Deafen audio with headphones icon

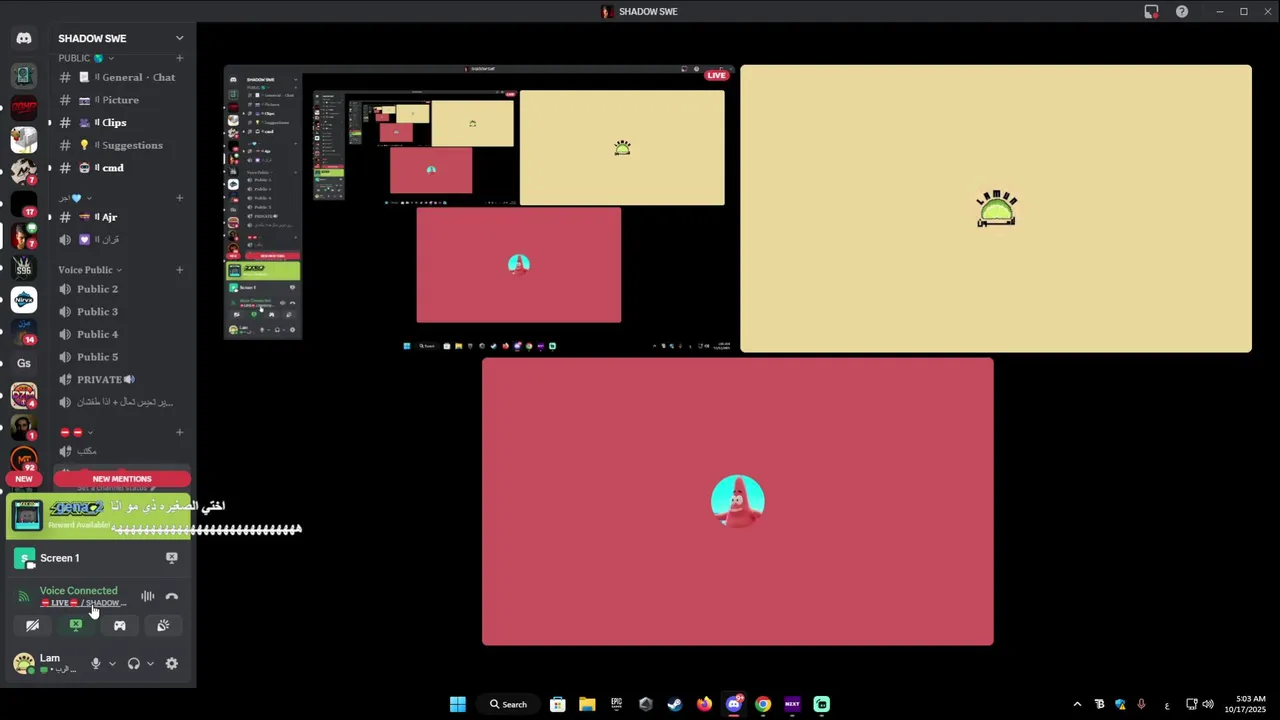click(x=134, y=663)
